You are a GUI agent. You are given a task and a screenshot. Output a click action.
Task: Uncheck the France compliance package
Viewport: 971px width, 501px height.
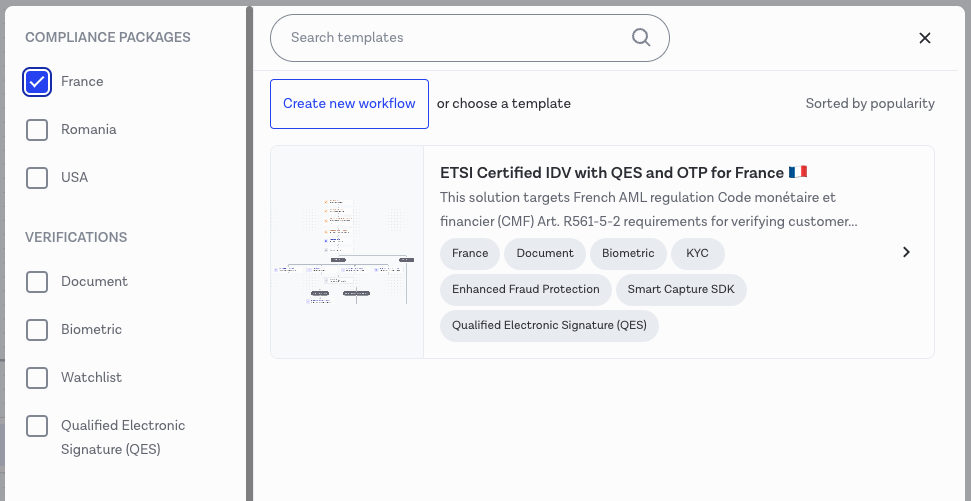click(37, 82)
